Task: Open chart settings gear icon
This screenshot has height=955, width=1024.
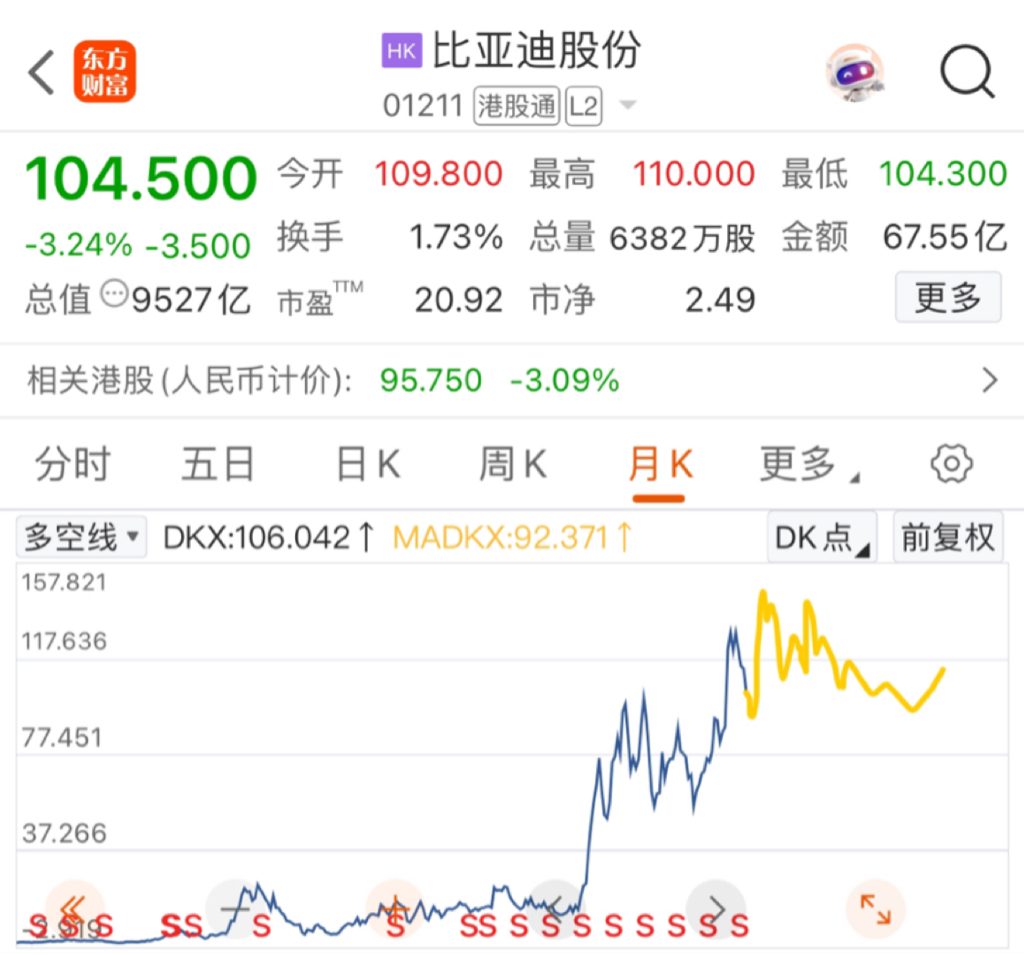Action: 951,464
